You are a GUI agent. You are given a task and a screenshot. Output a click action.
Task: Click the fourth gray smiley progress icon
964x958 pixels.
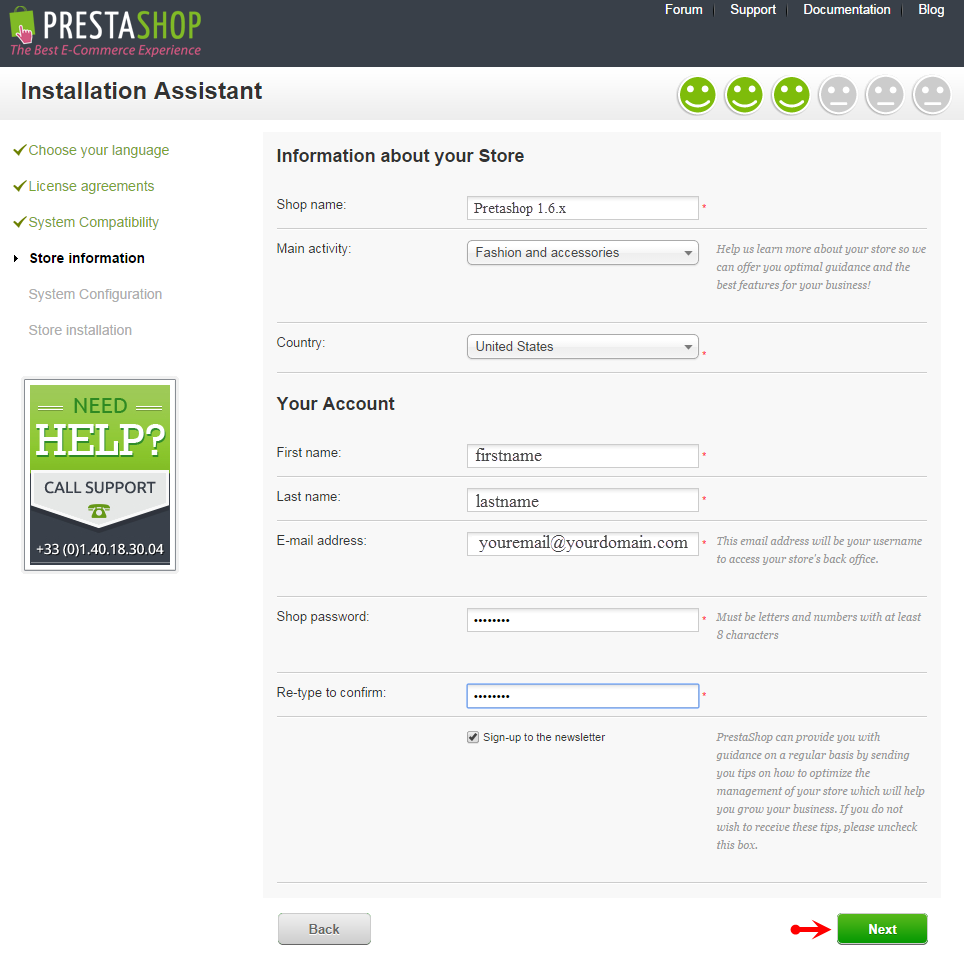coord(838,95)
